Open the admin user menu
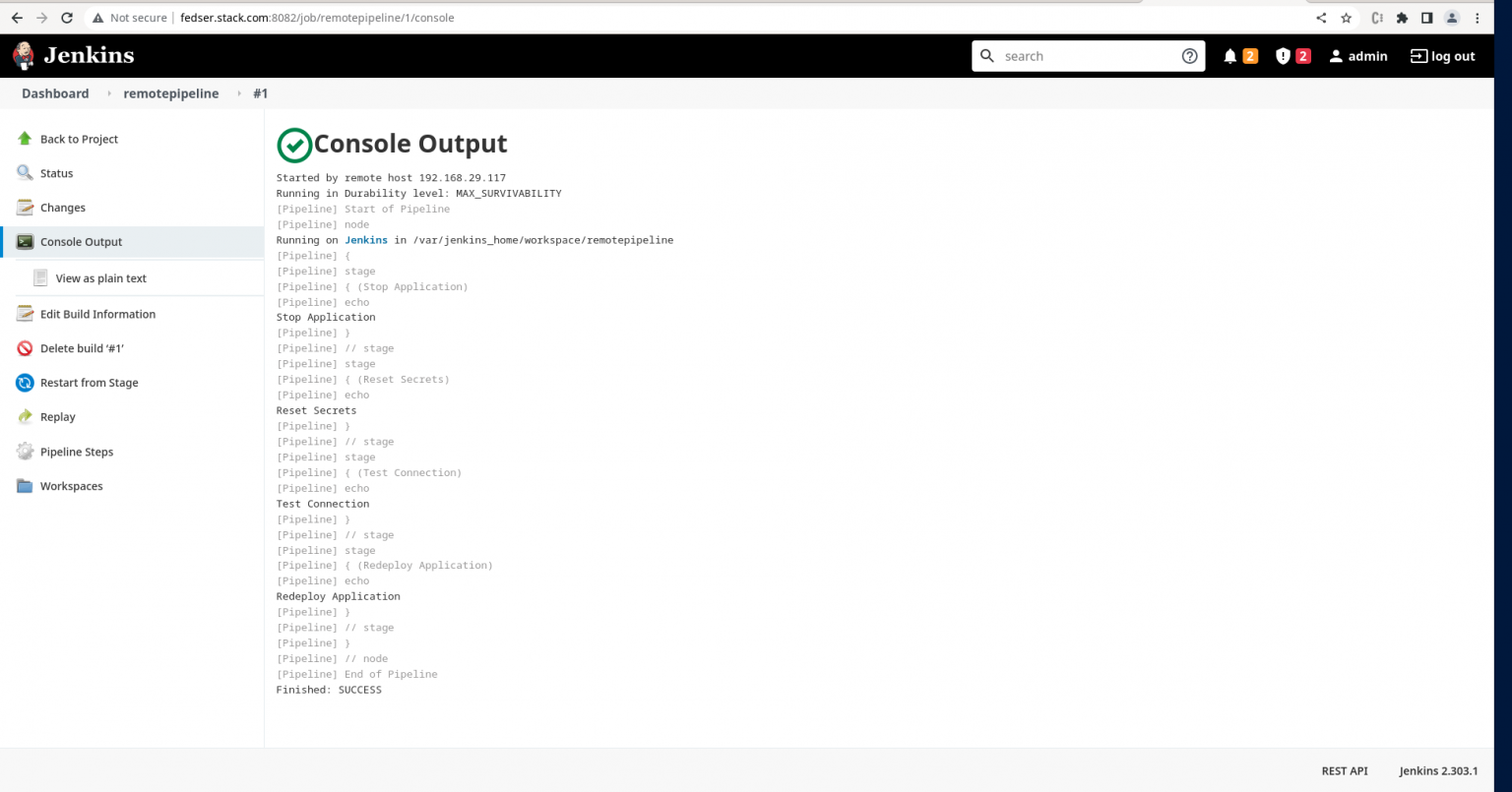Screen dimensions: 1512x792 point(1358,56)
